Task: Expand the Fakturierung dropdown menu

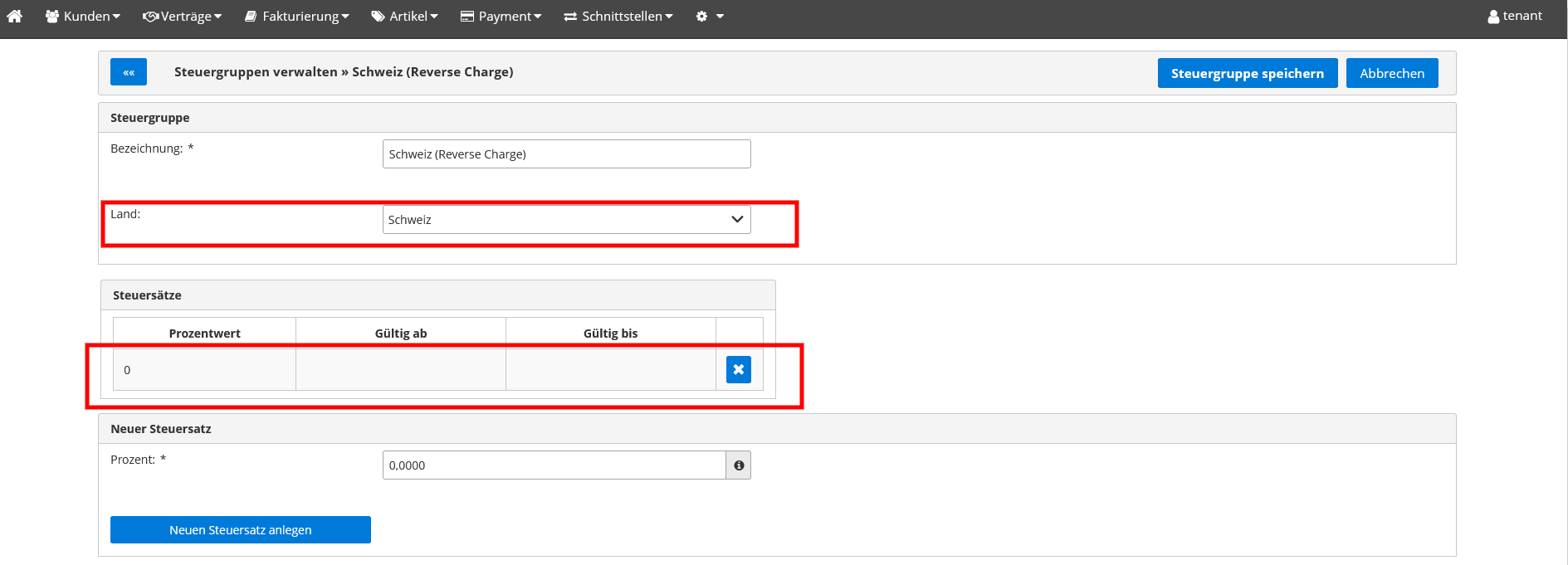Action: pyautogui.click(x=296, y=16)
